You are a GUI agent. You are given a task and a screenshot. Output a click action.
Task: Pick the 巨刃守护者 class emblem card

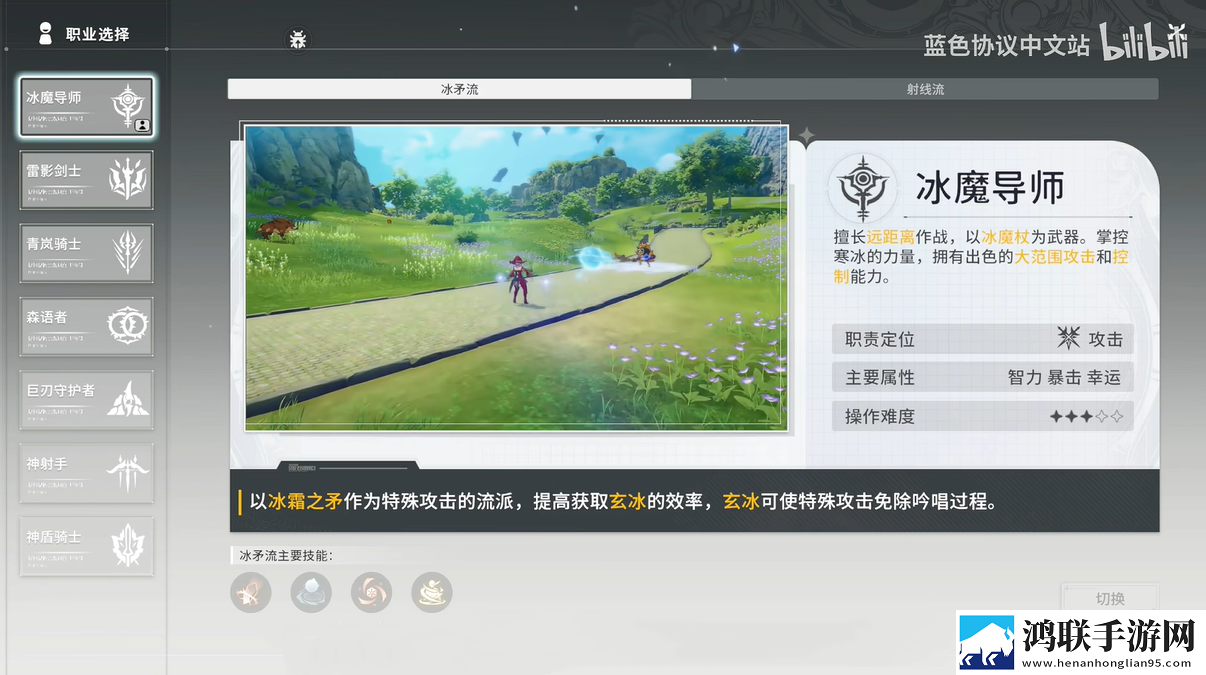[86, 400]
